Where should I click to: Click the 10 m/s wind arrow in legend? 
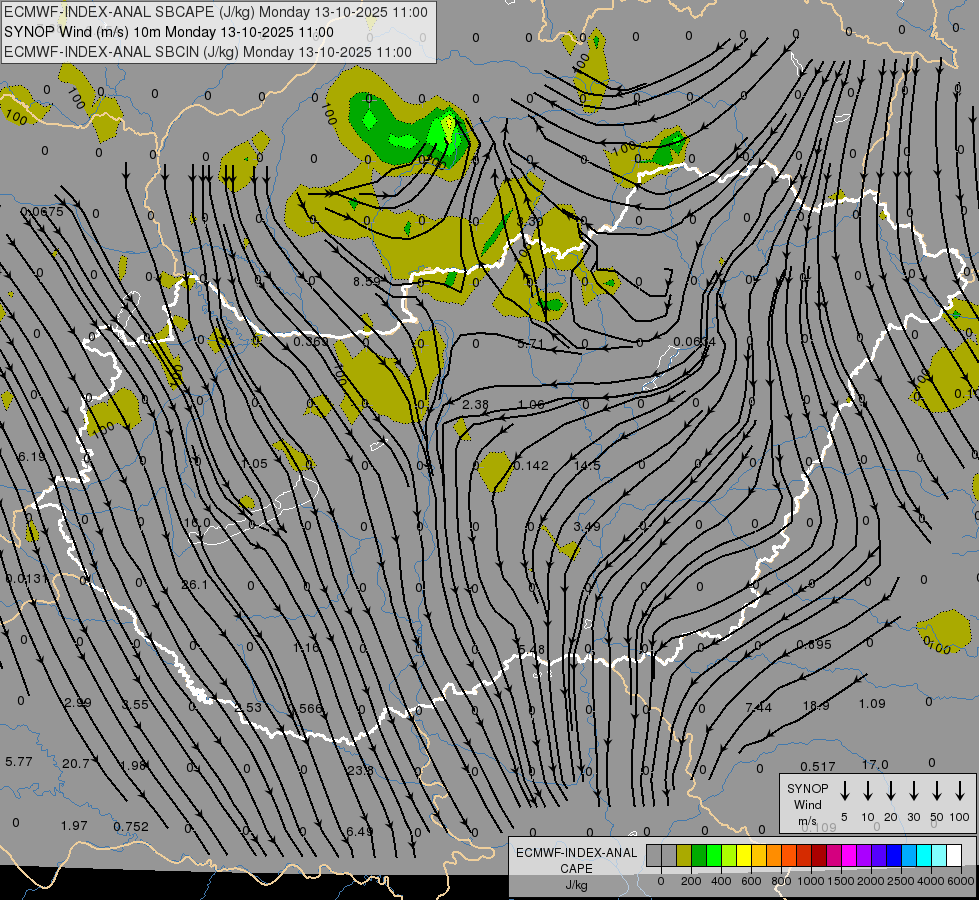tap(867, 791)
